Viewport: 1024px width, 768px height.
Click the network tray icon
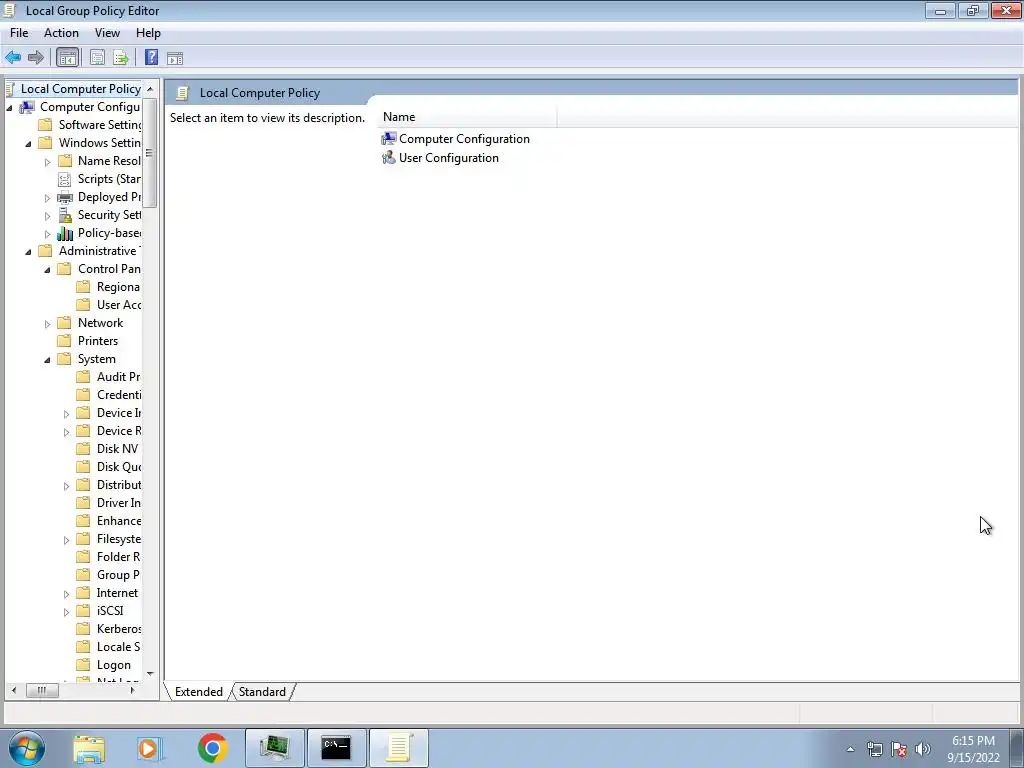[x=874, y=749]
